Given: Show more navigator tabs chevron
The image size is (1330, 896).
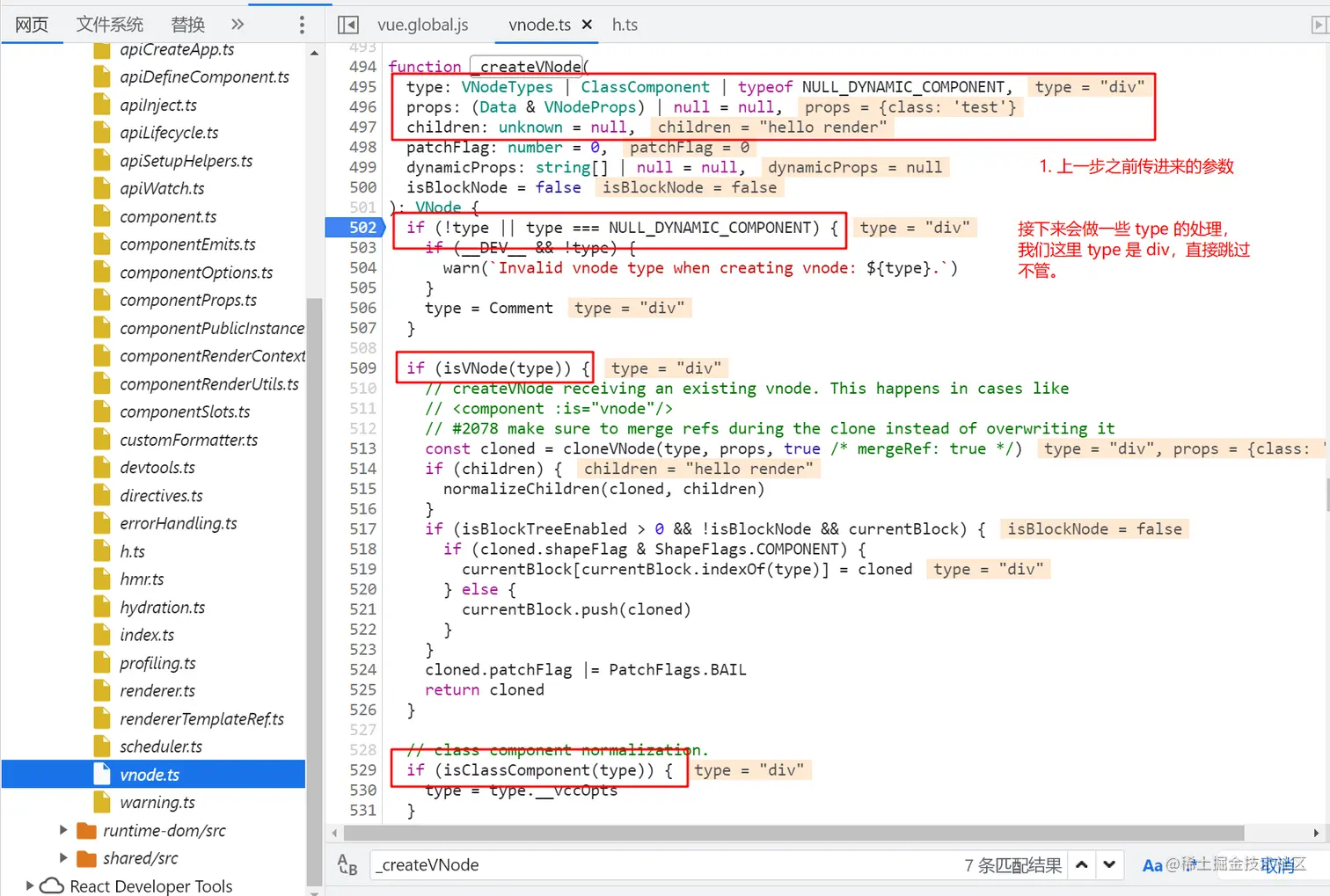Looking at the screenshot, I should click(x=237, y=24).
